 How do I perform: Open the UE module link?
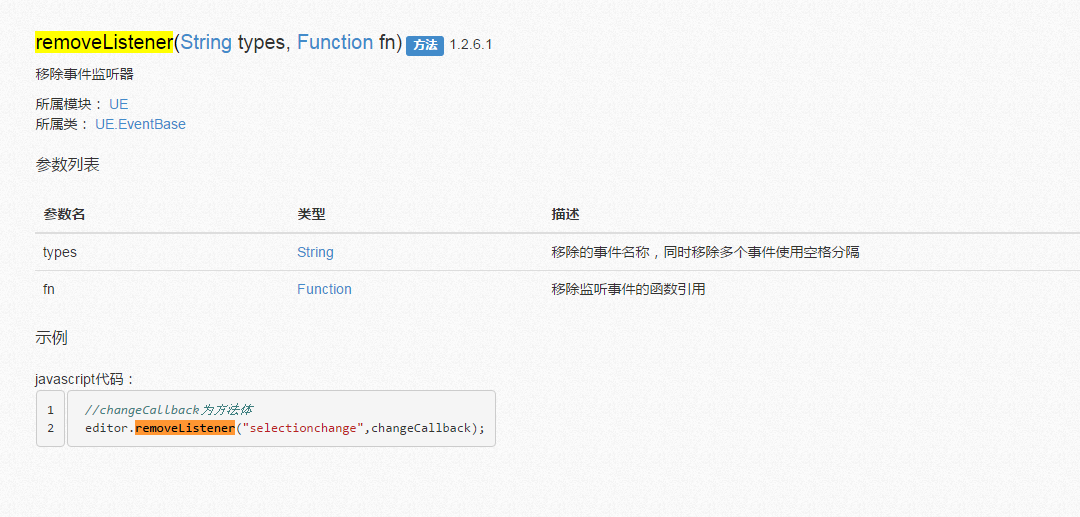coord(118,105)
